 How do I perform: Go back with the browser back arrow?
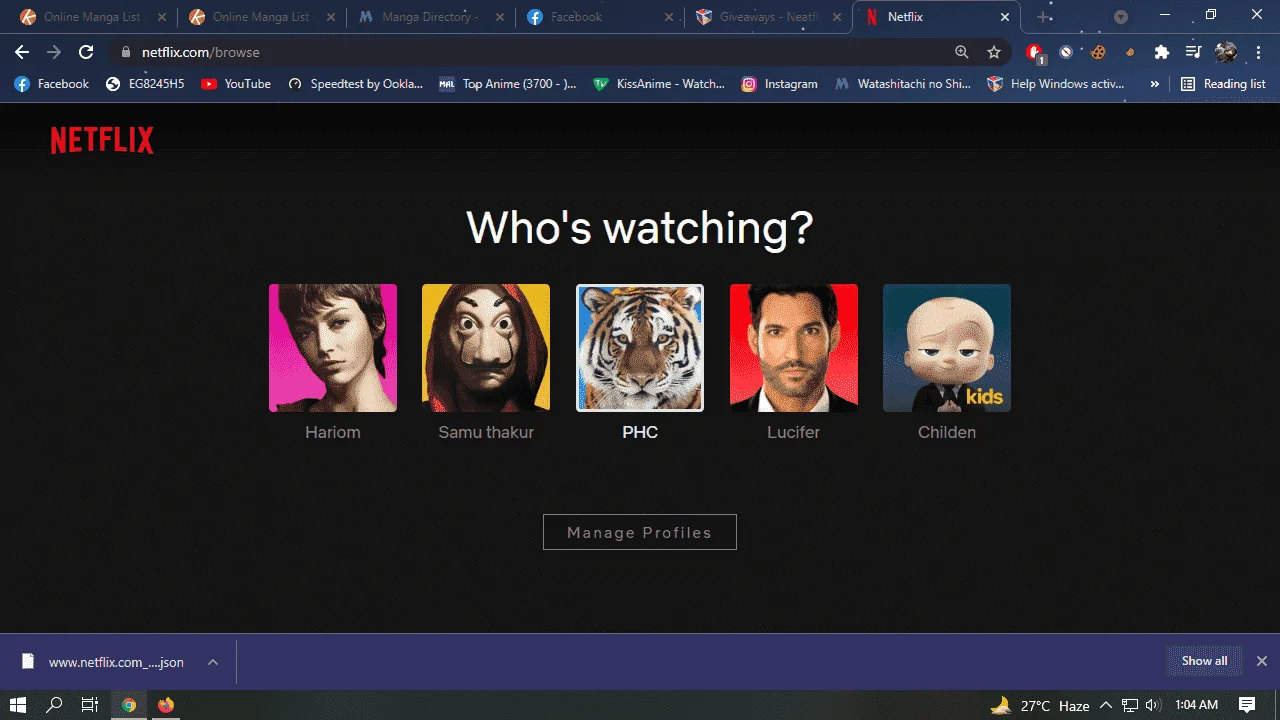22,52
